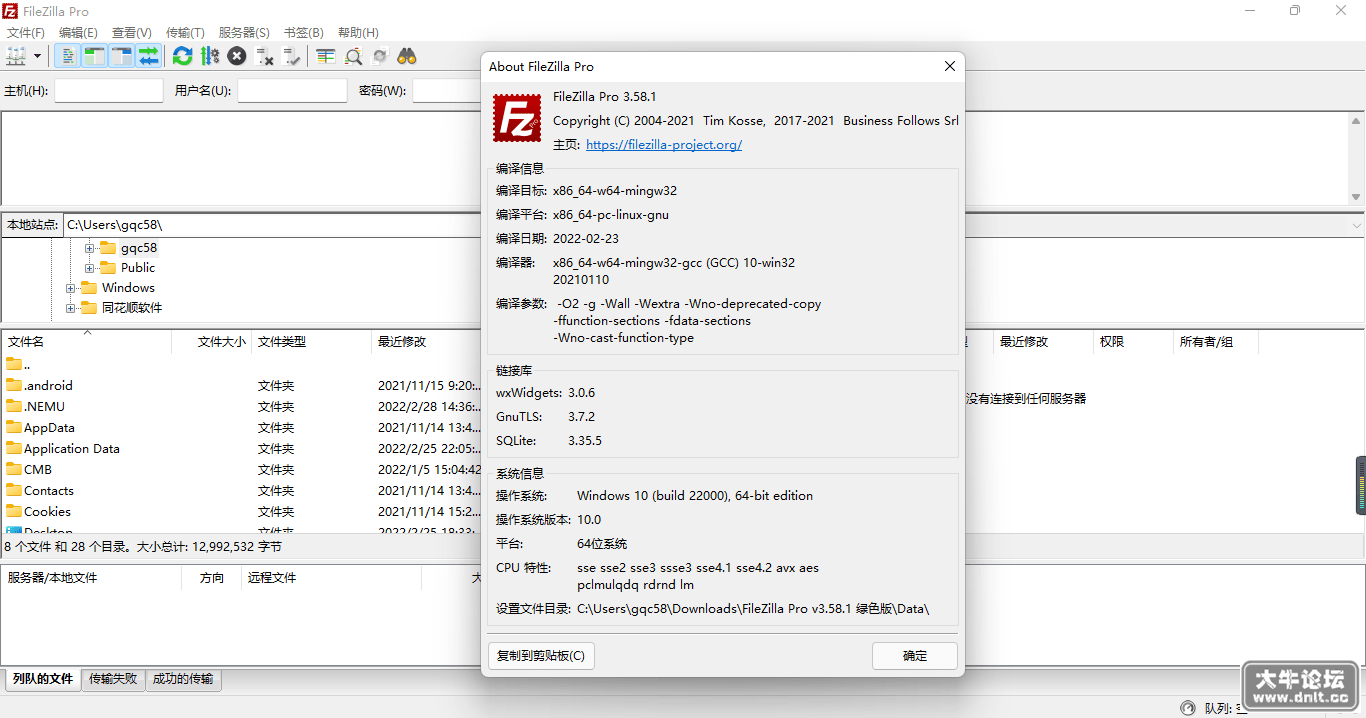Open the 编辑(E) menu

click(x=78, y=33)
